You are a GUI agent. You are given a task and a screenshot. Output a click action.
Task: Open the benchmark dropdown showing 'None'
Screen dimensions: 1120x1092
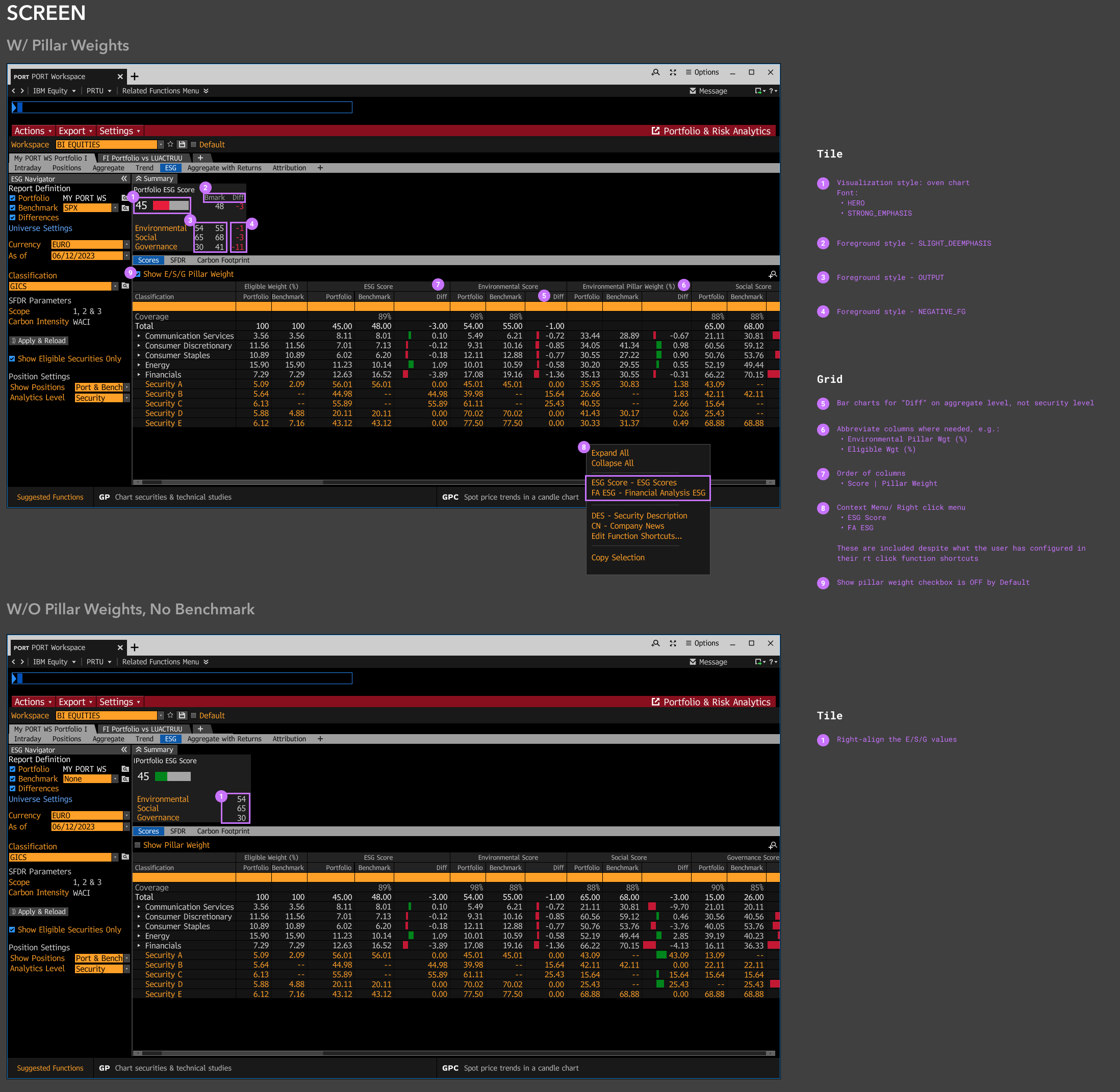[115, 779]
